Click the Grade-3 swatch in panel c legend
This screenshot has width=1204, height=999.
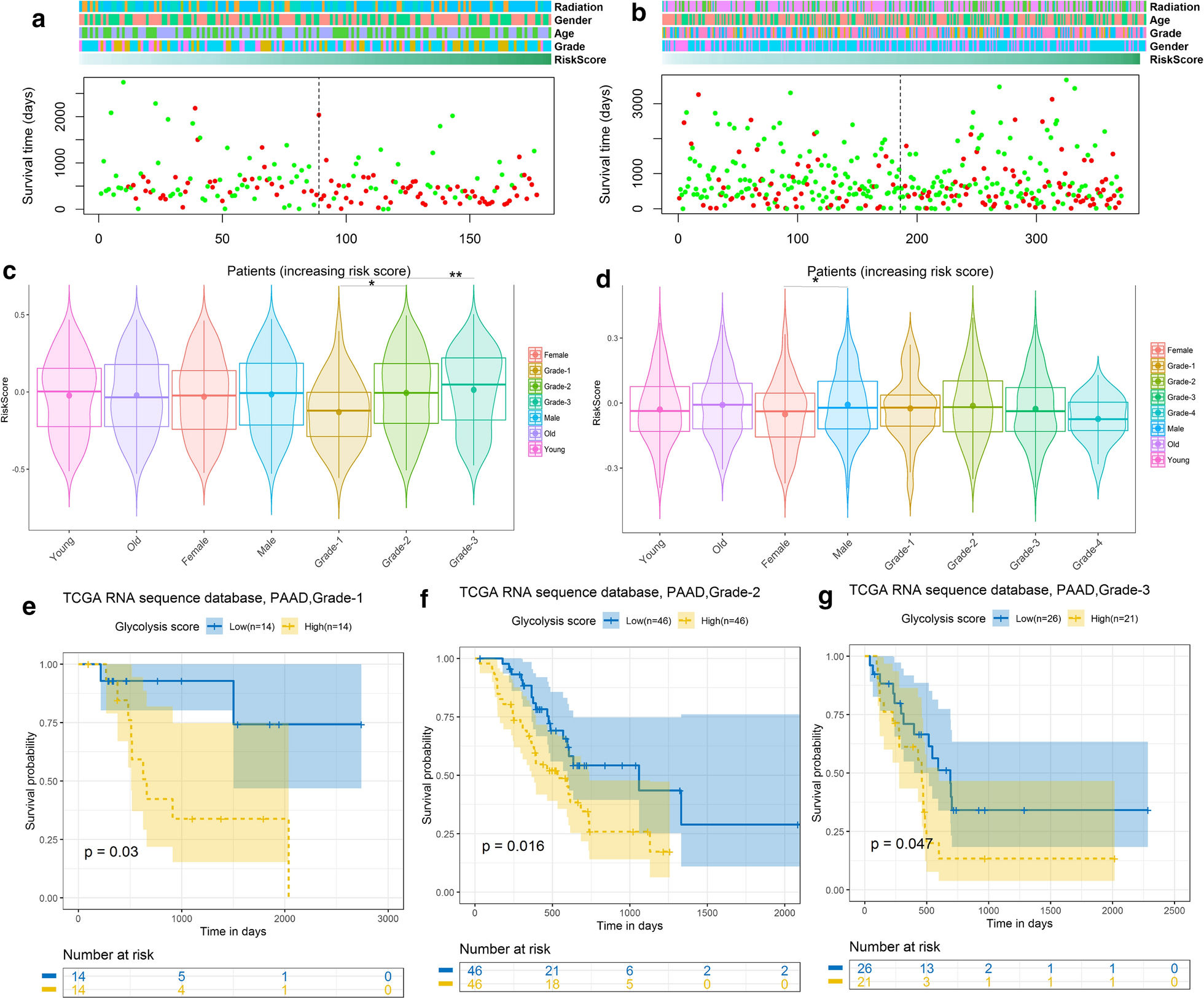click(x=535, y=402)
